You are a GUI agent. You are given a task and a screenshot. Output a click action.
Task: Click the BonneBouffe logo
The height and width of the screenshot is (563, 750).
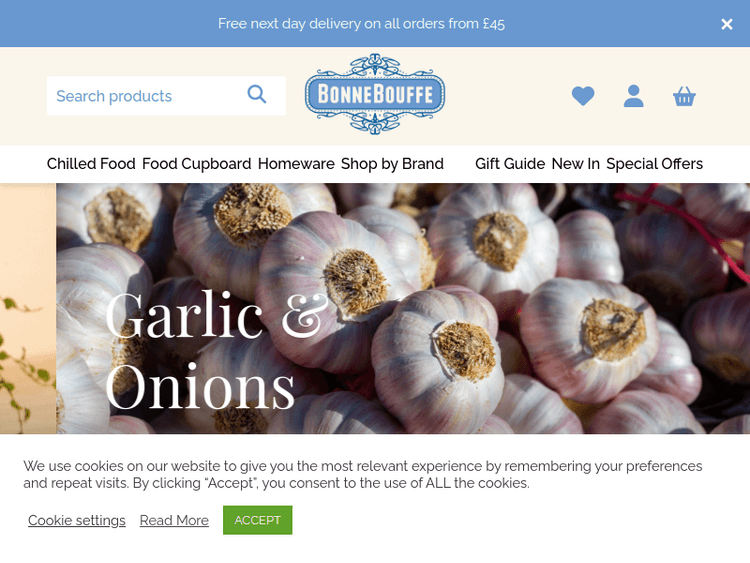(375, 94)
